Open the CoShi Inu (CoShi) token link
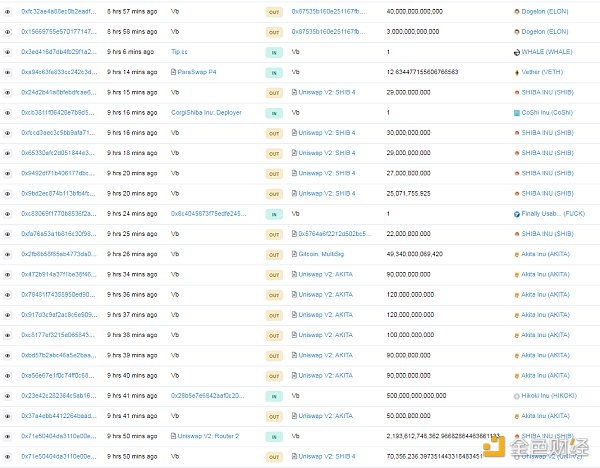Image resolution: width=600 pixels, height=468 pixels. 547,113
